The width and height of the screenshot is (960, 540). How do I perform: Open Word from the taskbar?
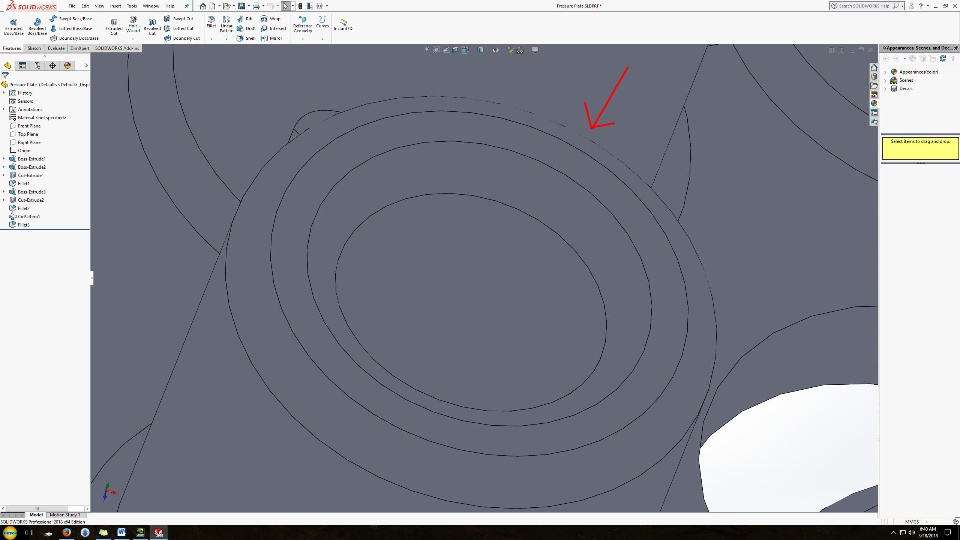(121, 532)
